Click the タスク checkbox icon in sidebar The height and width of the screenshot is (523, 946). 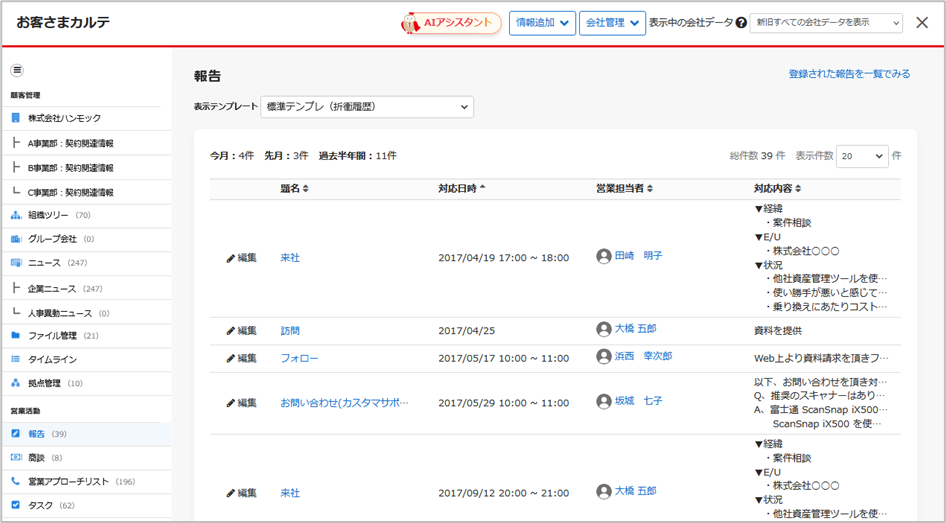(16, 505)
